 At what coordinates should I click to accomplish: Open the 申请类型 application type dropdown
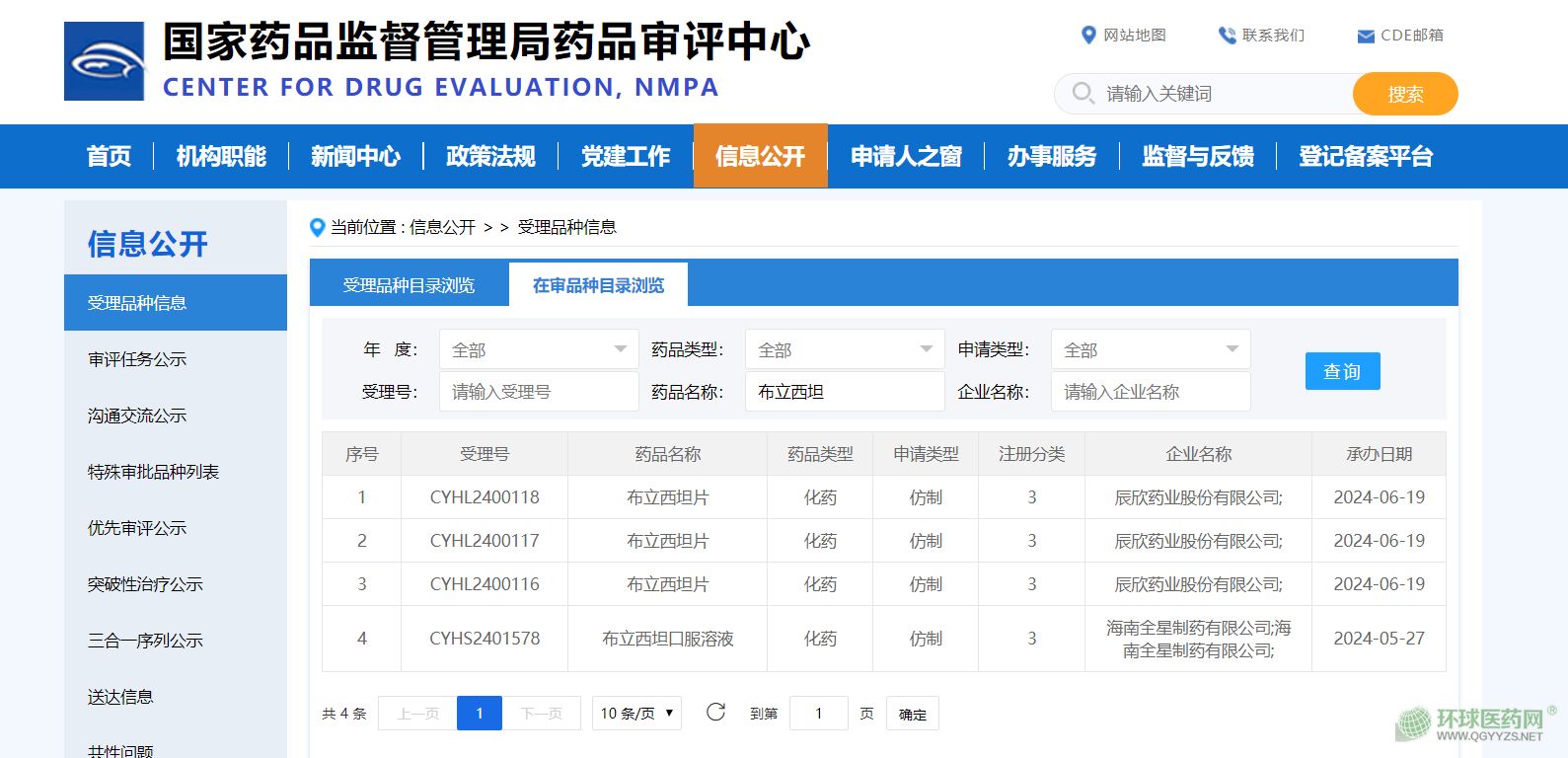tap(1151, 349)
